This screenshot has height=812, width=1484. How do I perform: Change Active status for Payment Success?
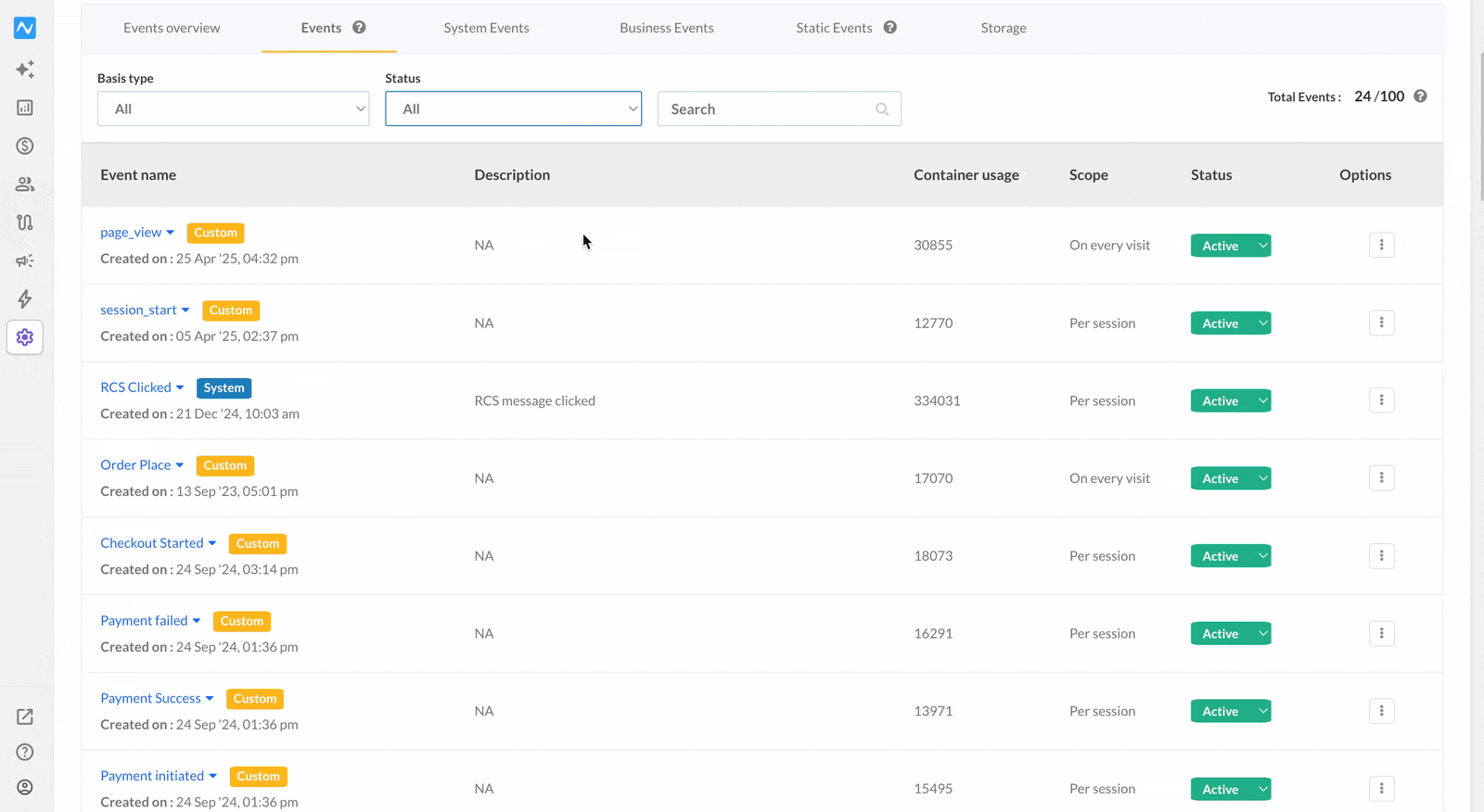click(1231, 712)
